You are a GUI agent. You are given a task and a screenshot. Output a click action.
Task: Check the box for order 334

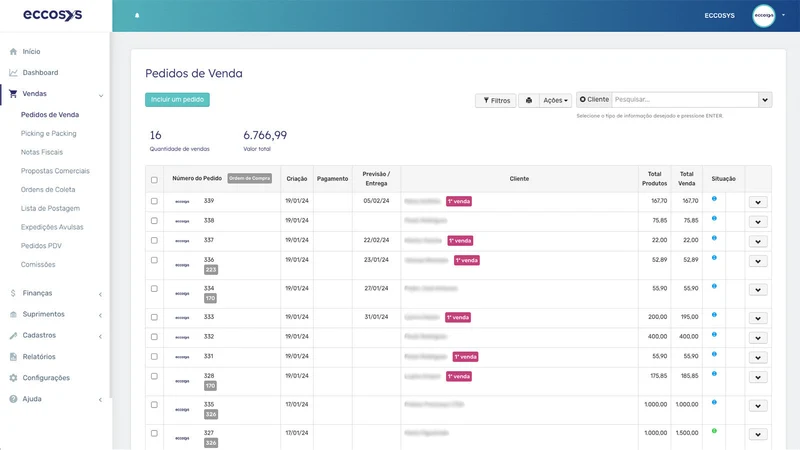tap(154, 289)
